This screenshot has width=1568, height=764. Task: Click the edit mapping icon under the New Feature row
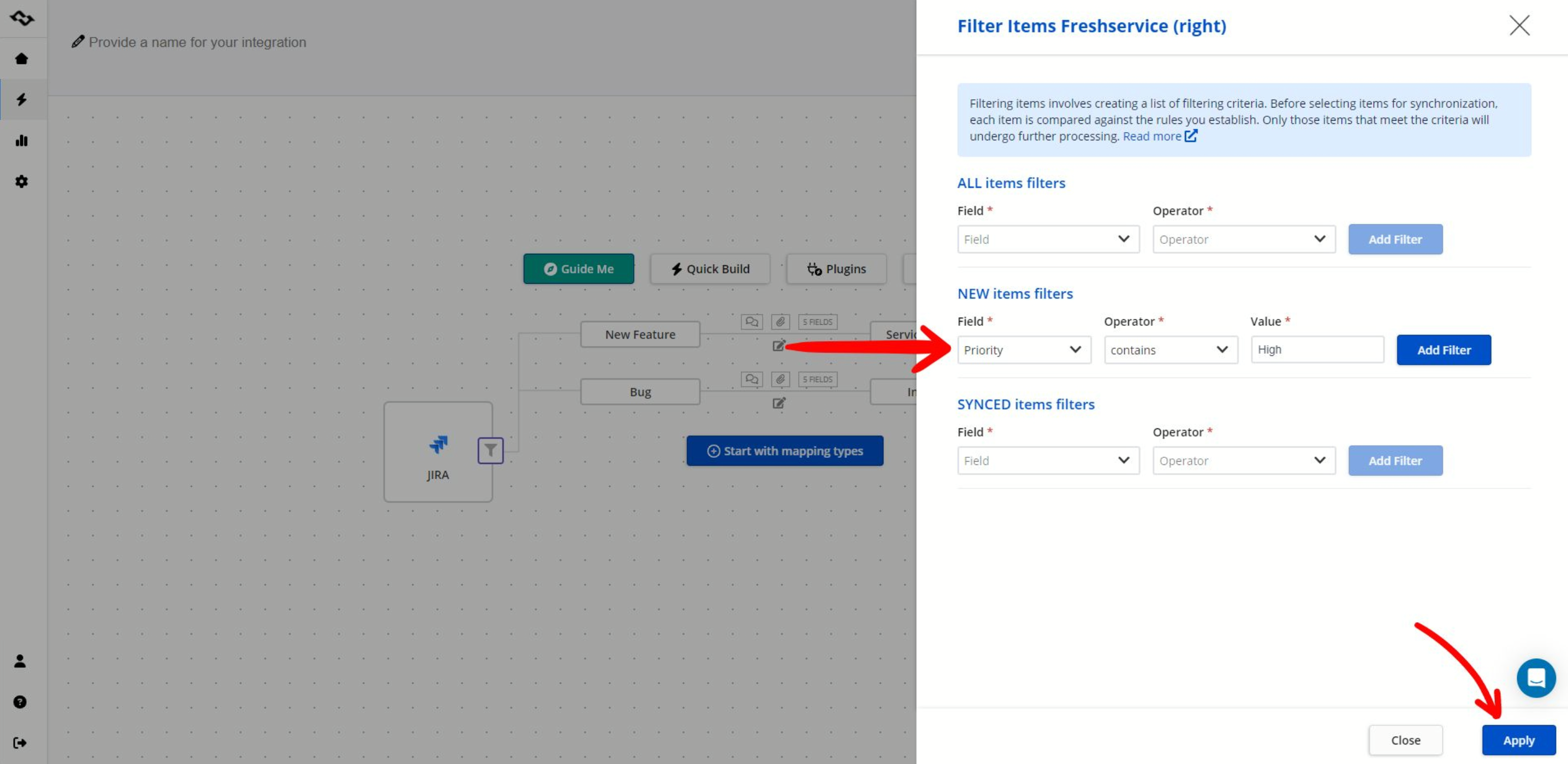(779, 345)
